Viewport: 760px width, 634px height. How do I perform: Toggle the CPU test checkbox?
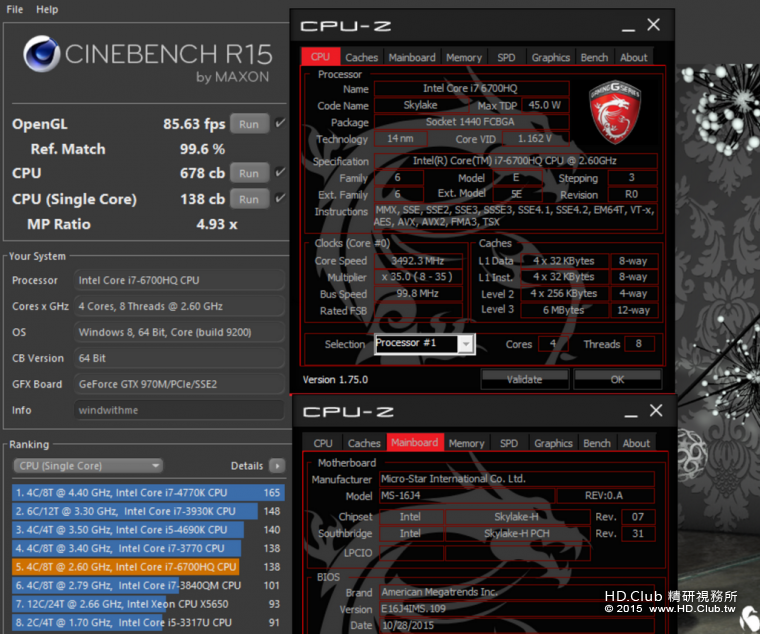[280, 172]
